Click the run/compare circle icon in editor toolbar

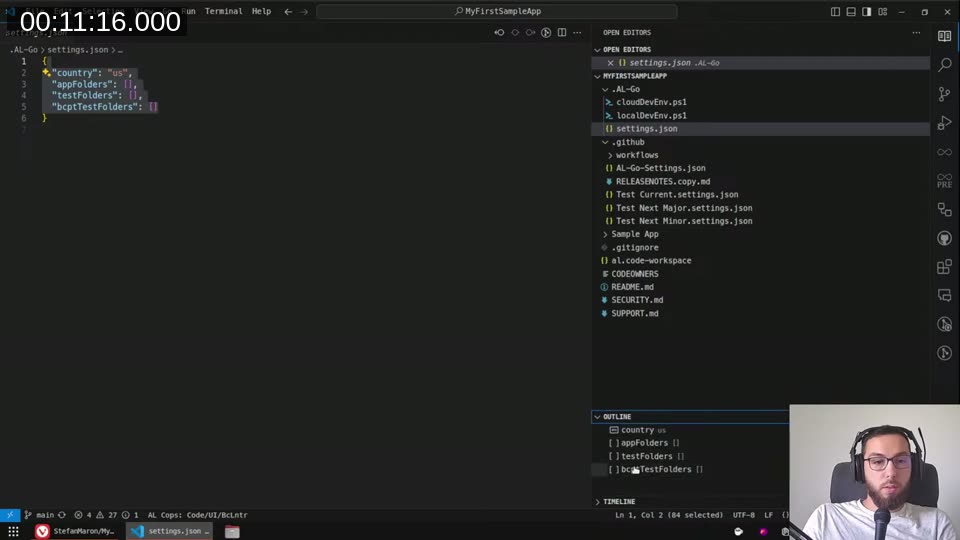[546, 32]
